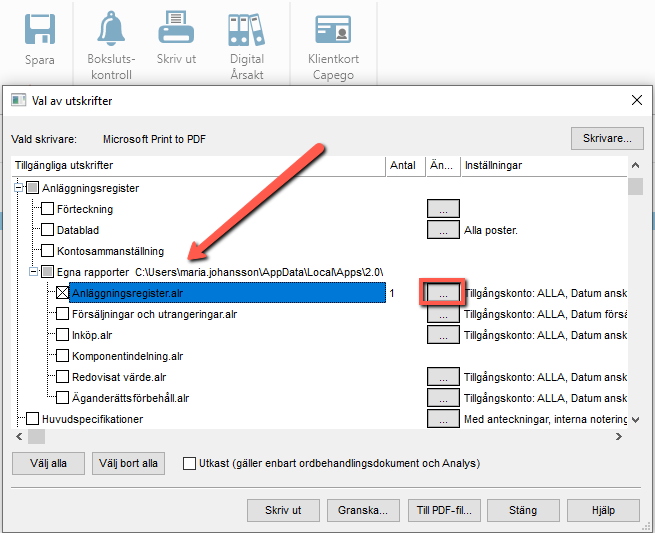Viewport: 655px width, 533px height.
Task: Click the horizontal scrollbar right arrow
Action: tap(619, 437)
